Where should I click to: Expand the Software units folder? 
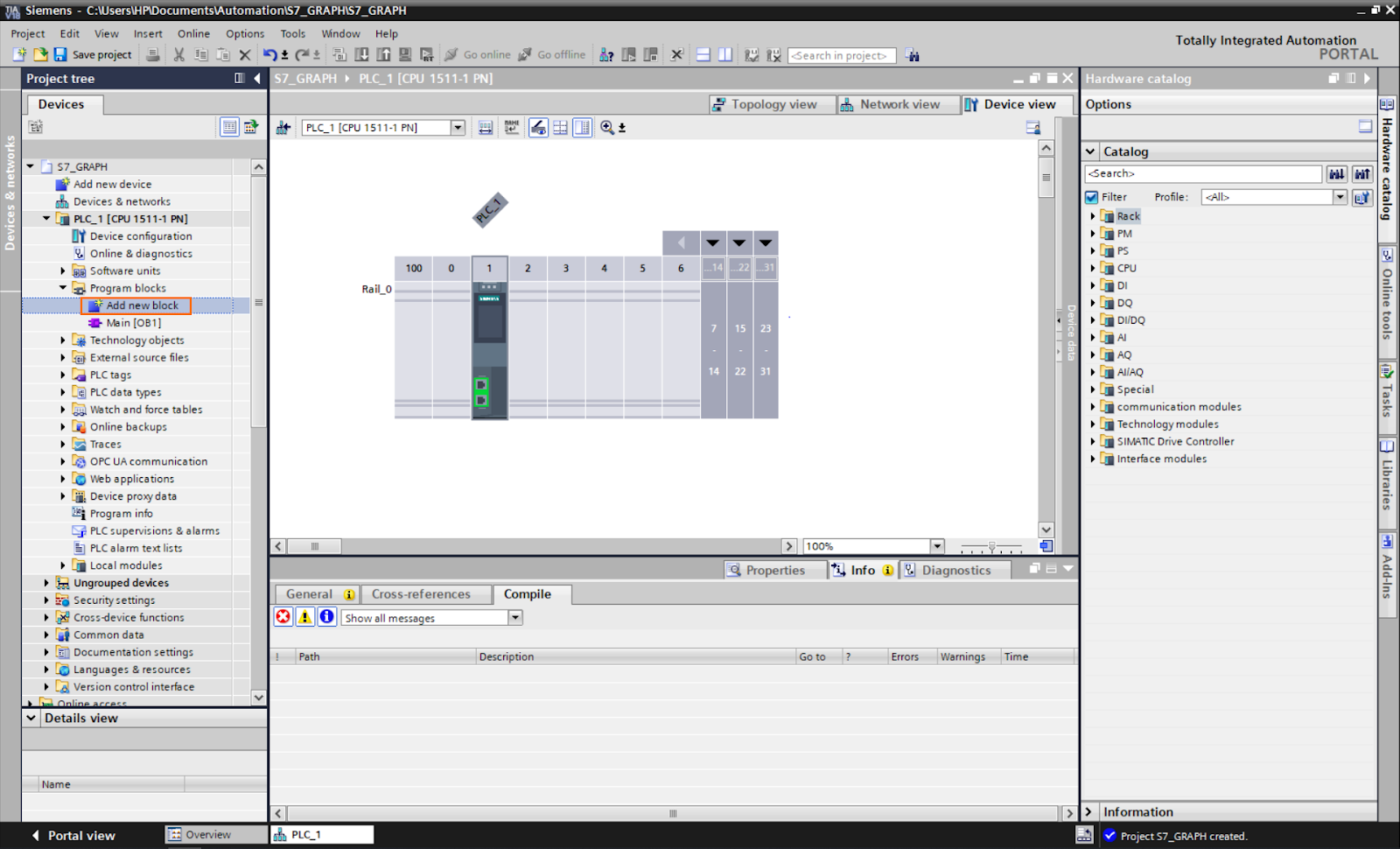click(x=63, y=270)
